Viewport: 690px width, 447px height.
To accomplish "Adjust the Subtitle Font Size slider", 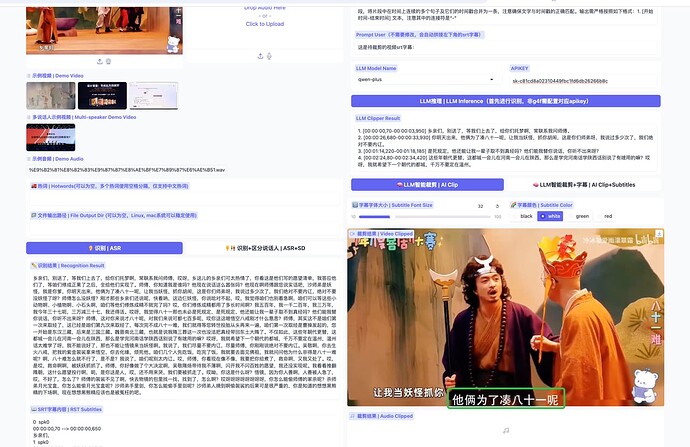I will (424, 216).
